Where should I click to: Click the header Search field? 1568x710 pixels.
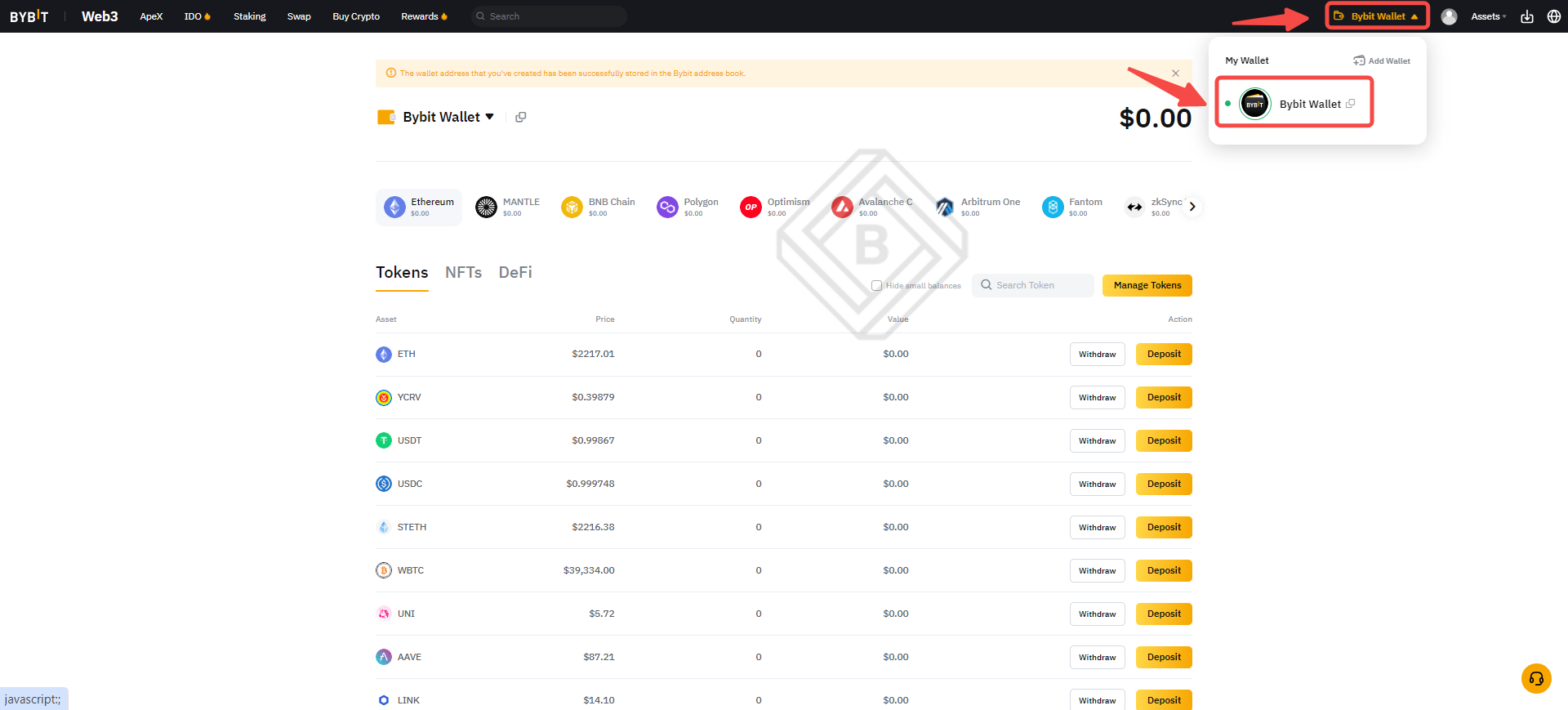[x=549, y=16]
